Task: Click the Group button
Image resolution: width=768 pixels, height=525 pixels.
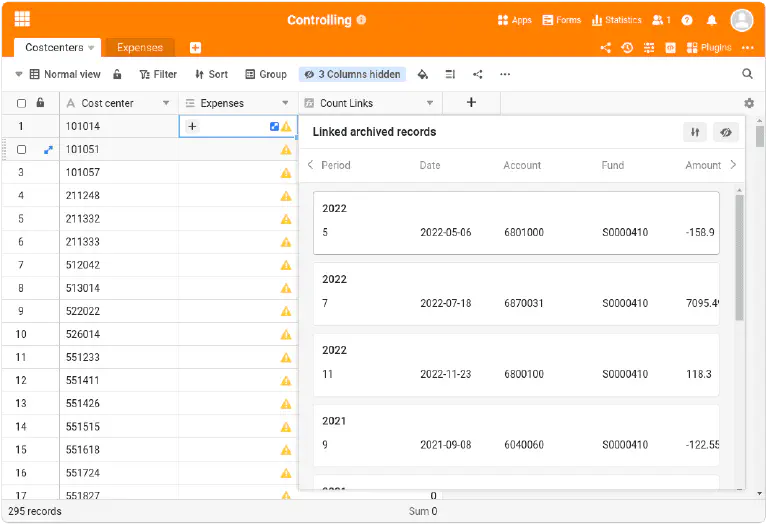Action: 266,74
